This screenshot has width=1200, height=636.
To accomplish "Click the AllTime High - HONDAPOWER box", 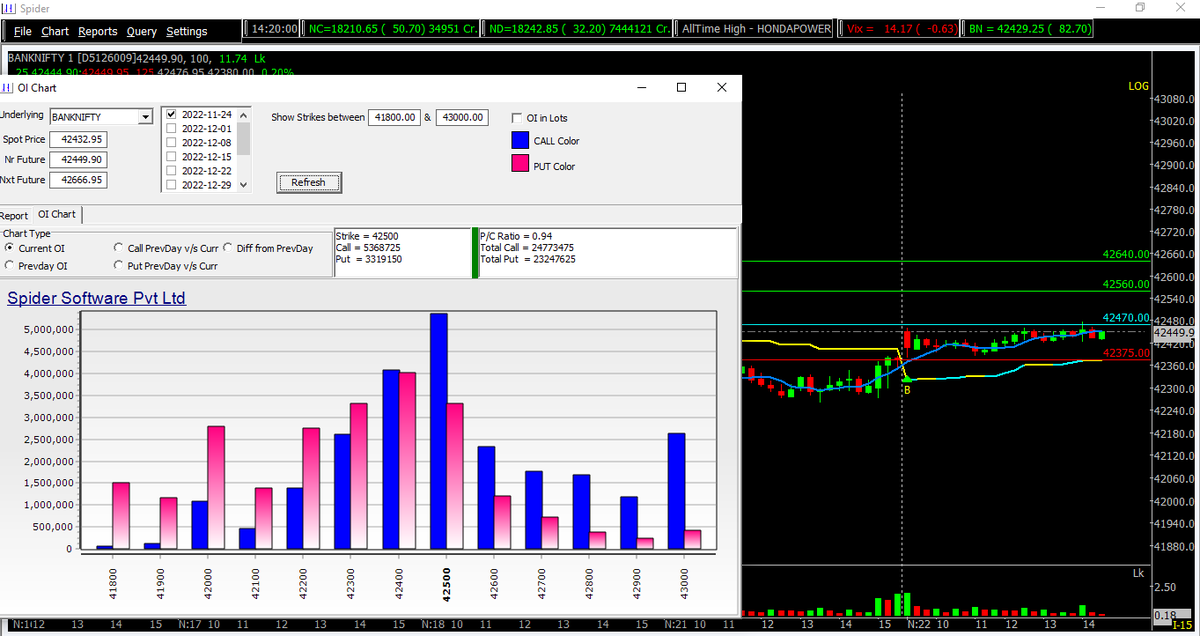I will coord(755,29).
